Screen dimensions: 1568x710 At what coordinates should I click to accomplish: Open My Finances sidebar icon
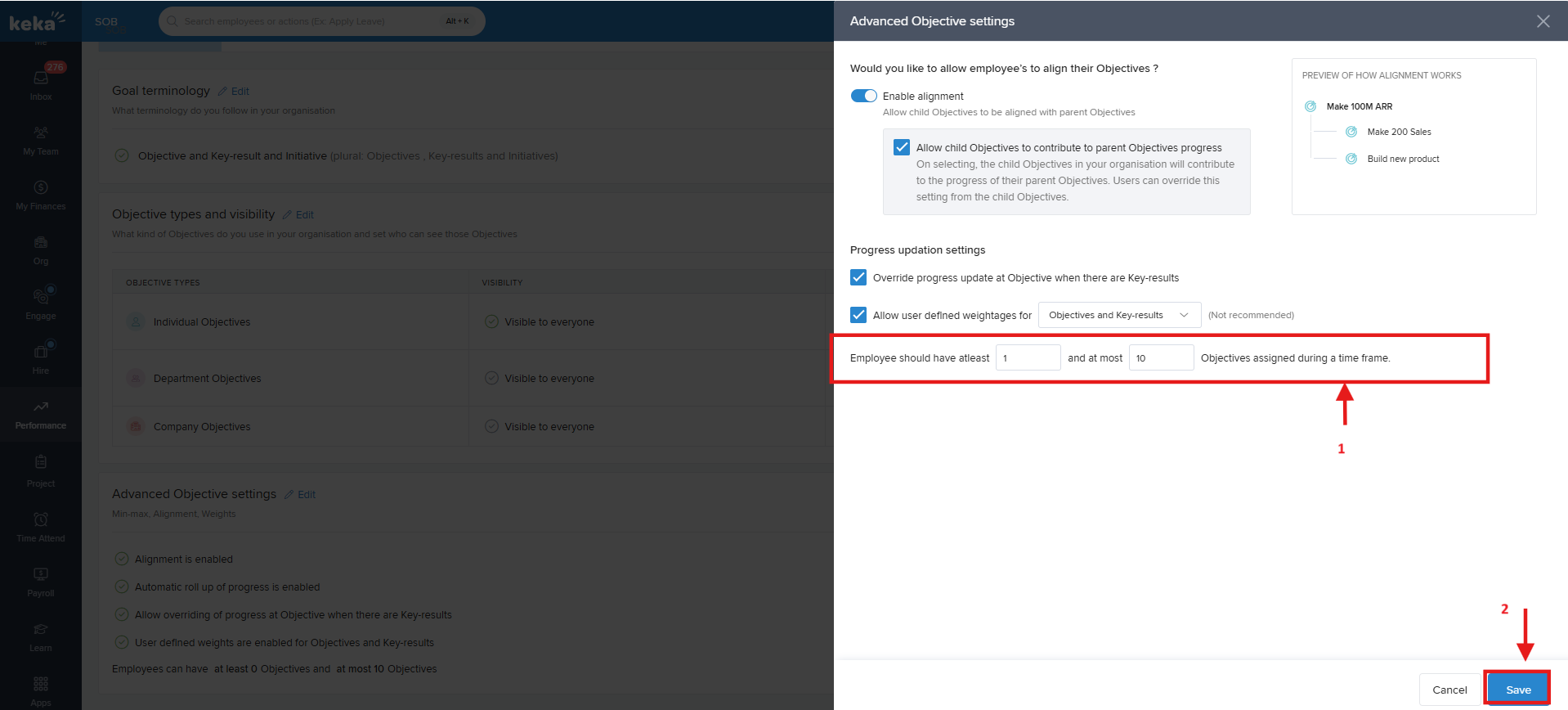pyautogui.click(x=41, y=188)
